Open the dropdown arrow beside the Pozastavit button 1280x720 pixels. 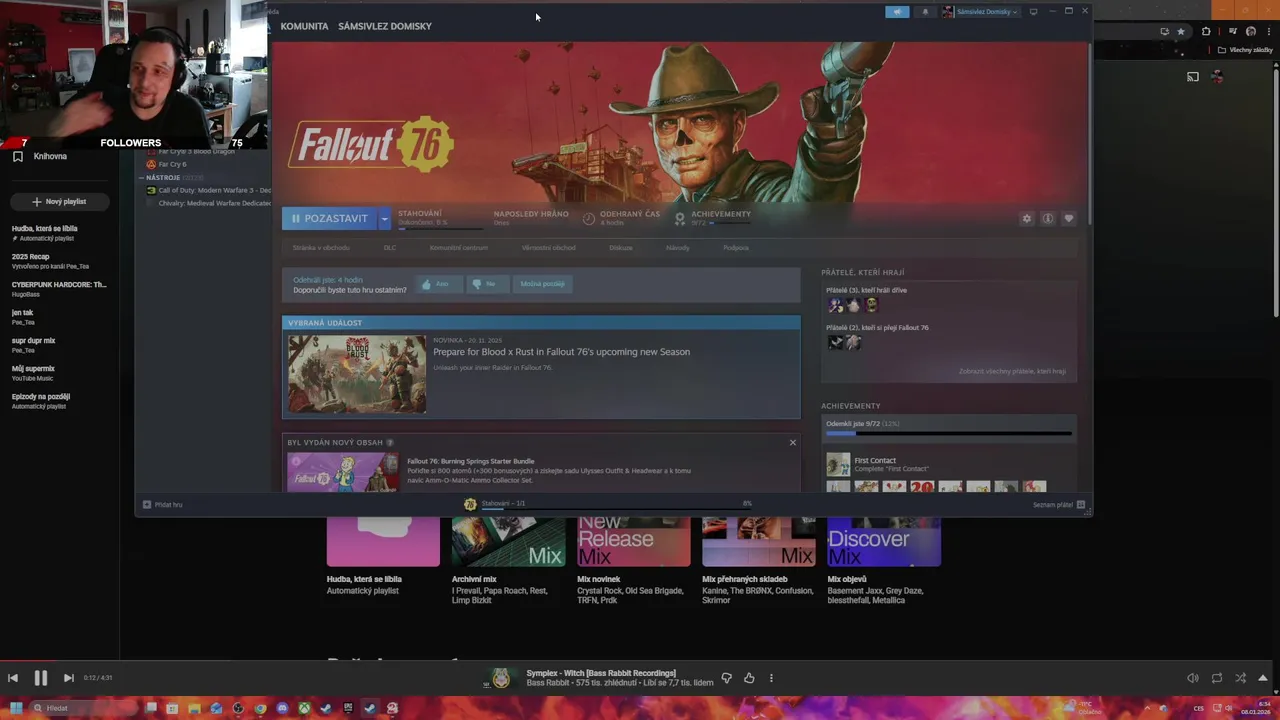(x=384, y=218)
